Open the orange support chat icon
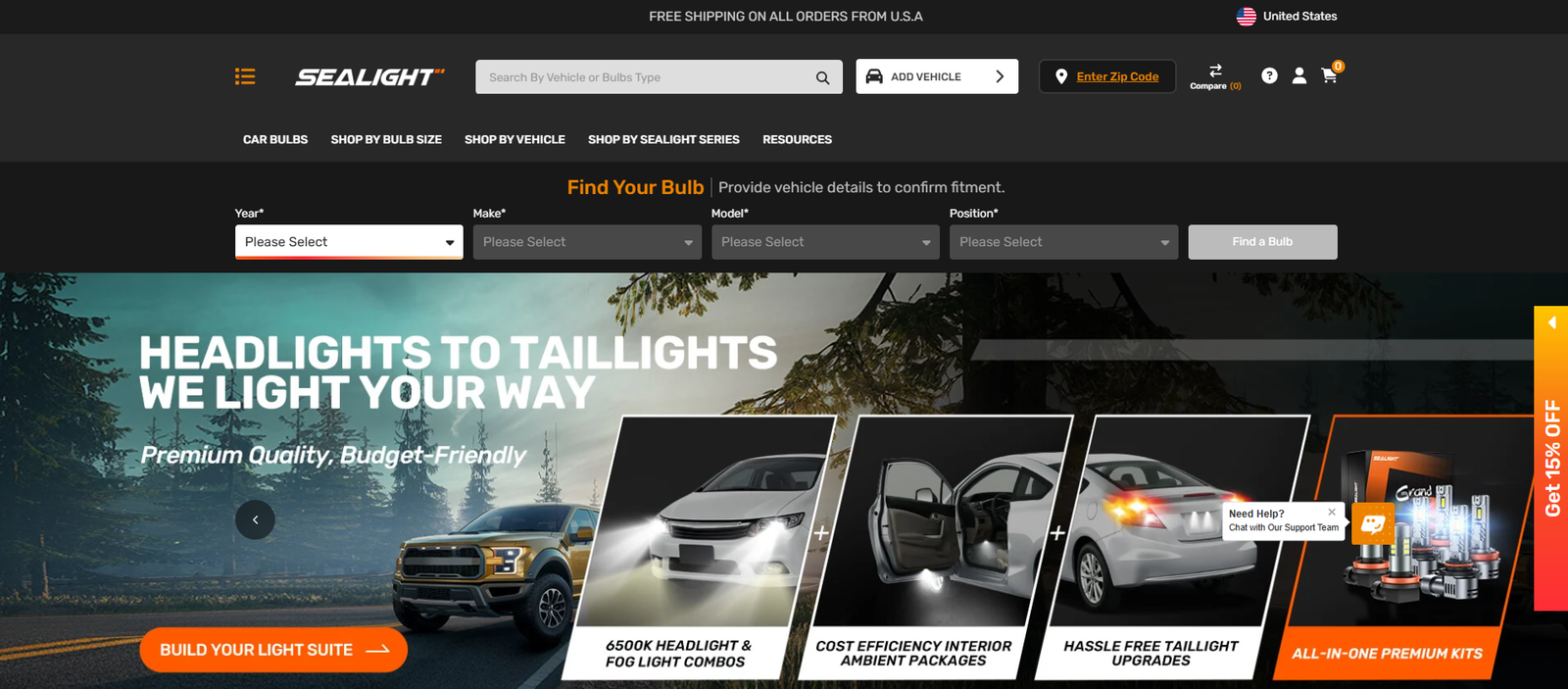Screen dimensions: 1568x689 pos(1373,523)
